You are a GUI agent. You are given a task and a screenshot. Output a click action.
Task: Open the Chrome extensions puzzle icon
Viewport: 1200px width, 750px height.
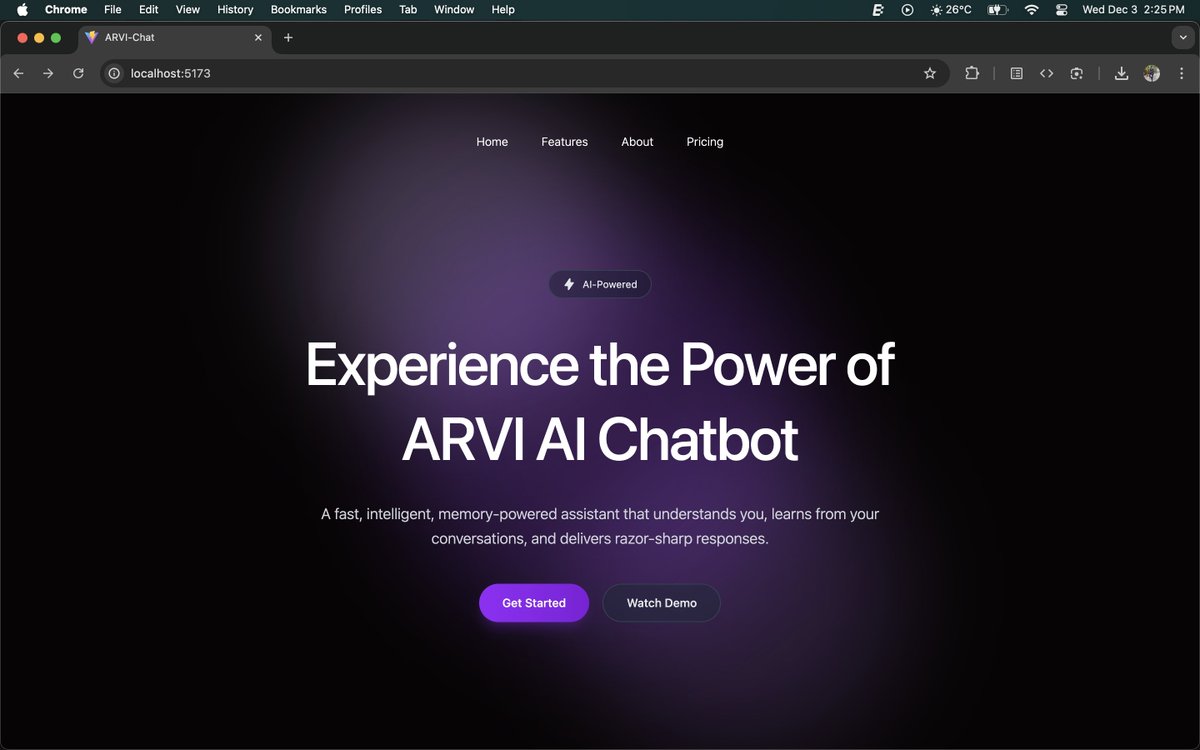[x=972, y=73]
